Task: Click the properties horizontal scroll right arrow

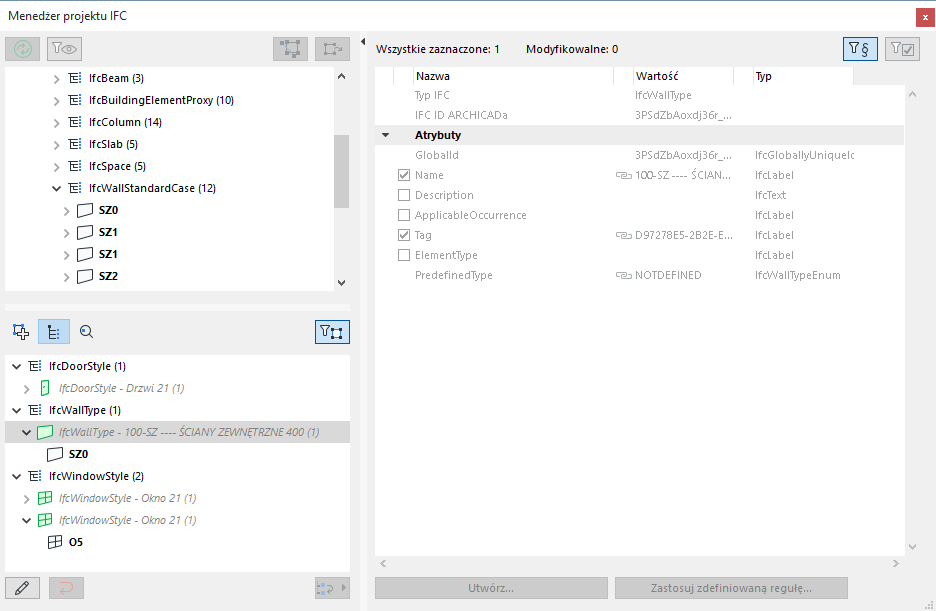Action: [895, 563]
